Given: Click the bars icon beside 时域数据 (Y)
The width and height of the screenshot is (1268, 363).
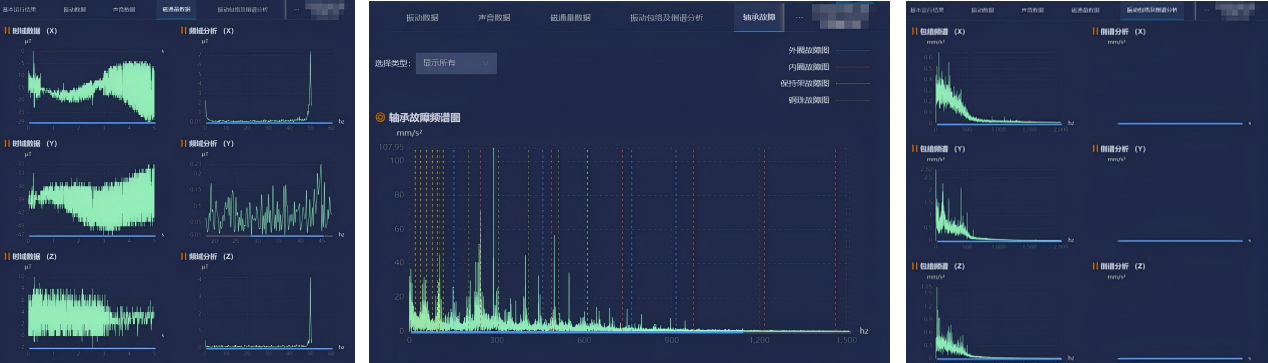Looking at the screenshot, I should point(7,143).
